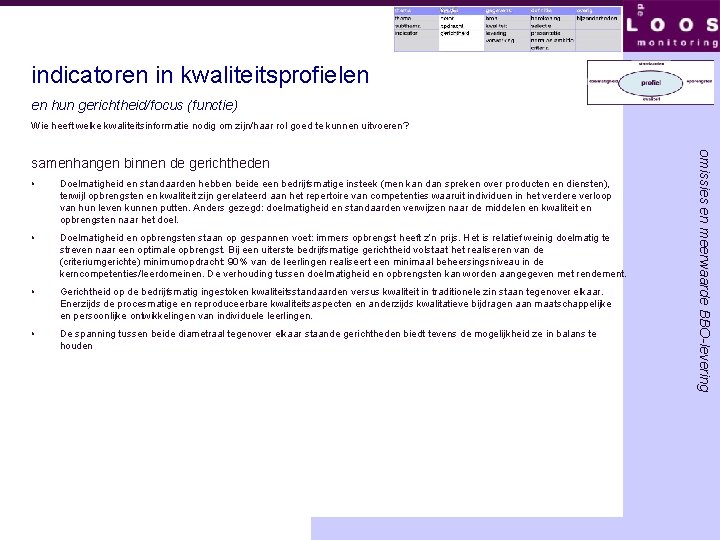Image resolution: width=720 pixels, height=540 pixels.
Task: Select the 'opdracht' cell in the navigation table
Action: [x=452, y=26]
